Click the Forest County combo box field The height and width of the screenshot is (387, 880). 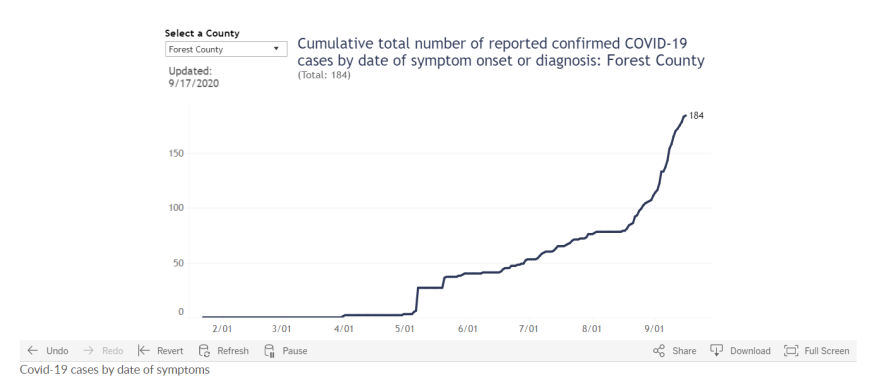tap(226, 49)
